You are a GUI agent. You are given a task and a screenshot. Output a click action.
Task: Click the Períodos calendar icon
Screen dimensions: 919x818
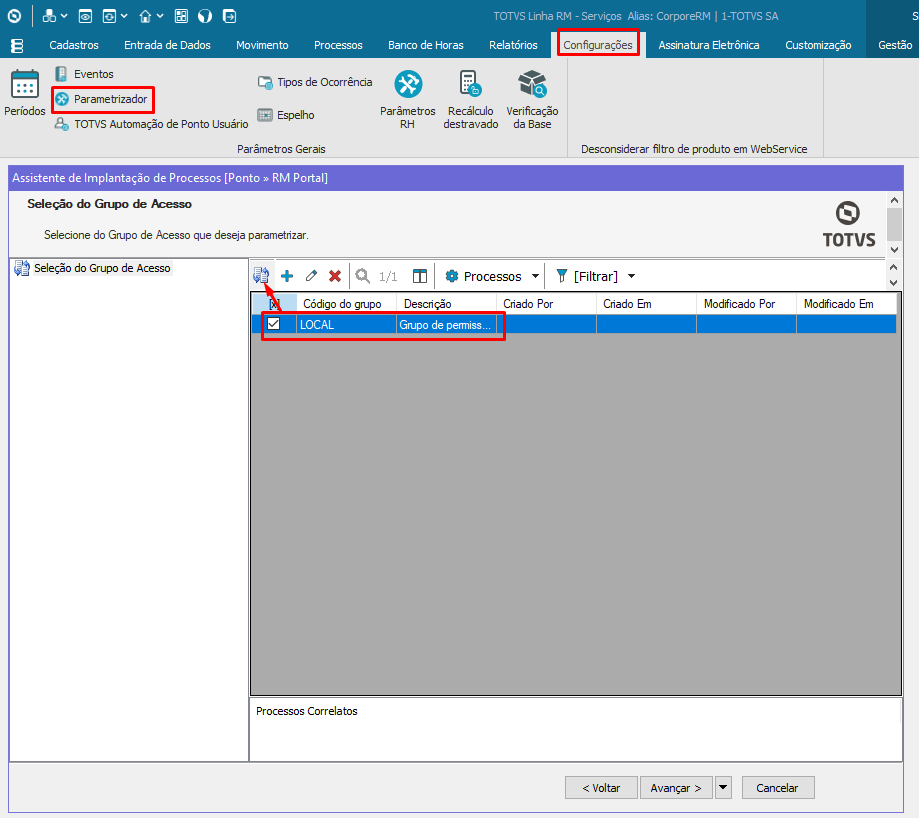pos(24,85)
